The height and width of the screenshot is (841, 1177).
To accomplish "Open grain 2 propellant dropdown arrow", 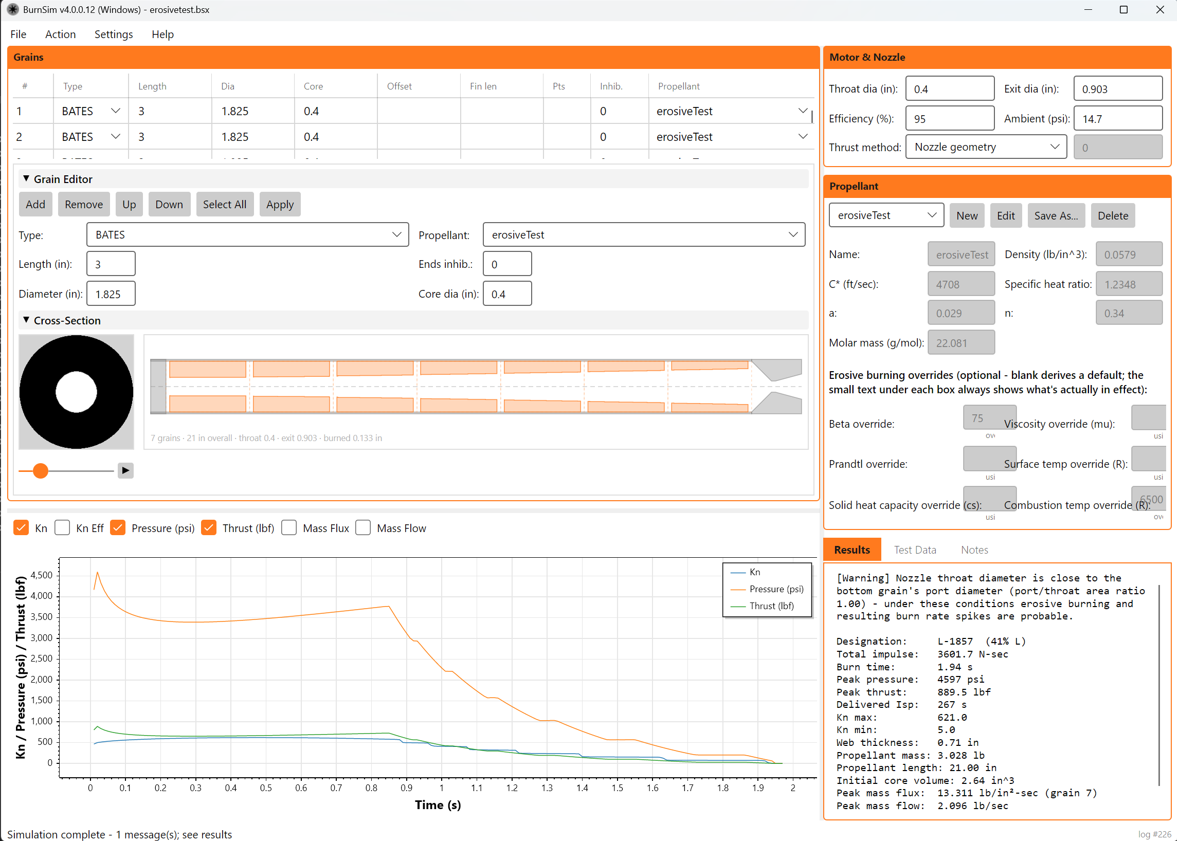I will pyautogui.click(x=803, y=137).
